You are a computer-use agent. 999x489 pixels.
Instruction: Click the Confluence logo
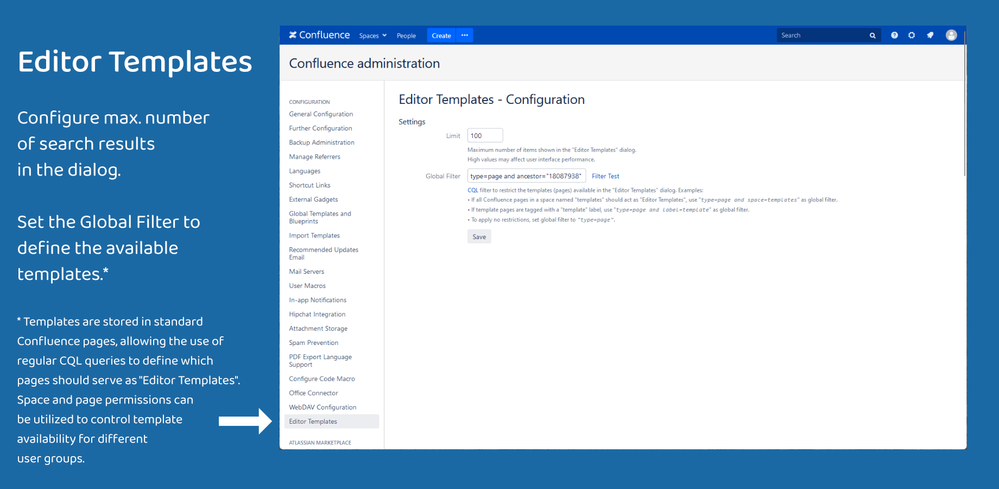[319, 36]
